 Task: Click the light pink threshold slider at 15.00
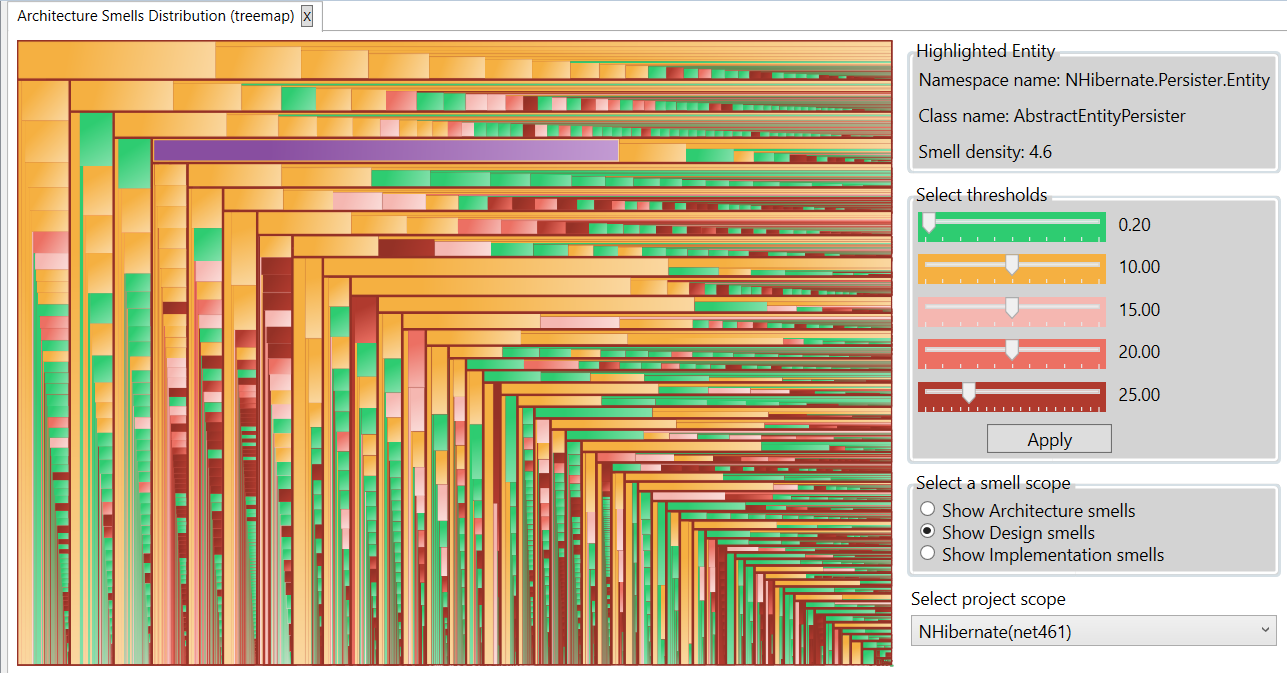[x=1011, y=309]
